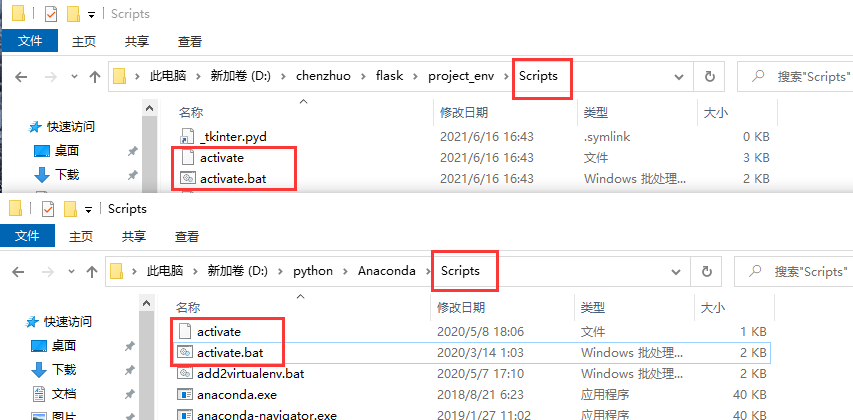Expand chevron after chenzhuo in upper address bar
The image size is (853, 420).
pyautogui.click(x=362, y=77)
